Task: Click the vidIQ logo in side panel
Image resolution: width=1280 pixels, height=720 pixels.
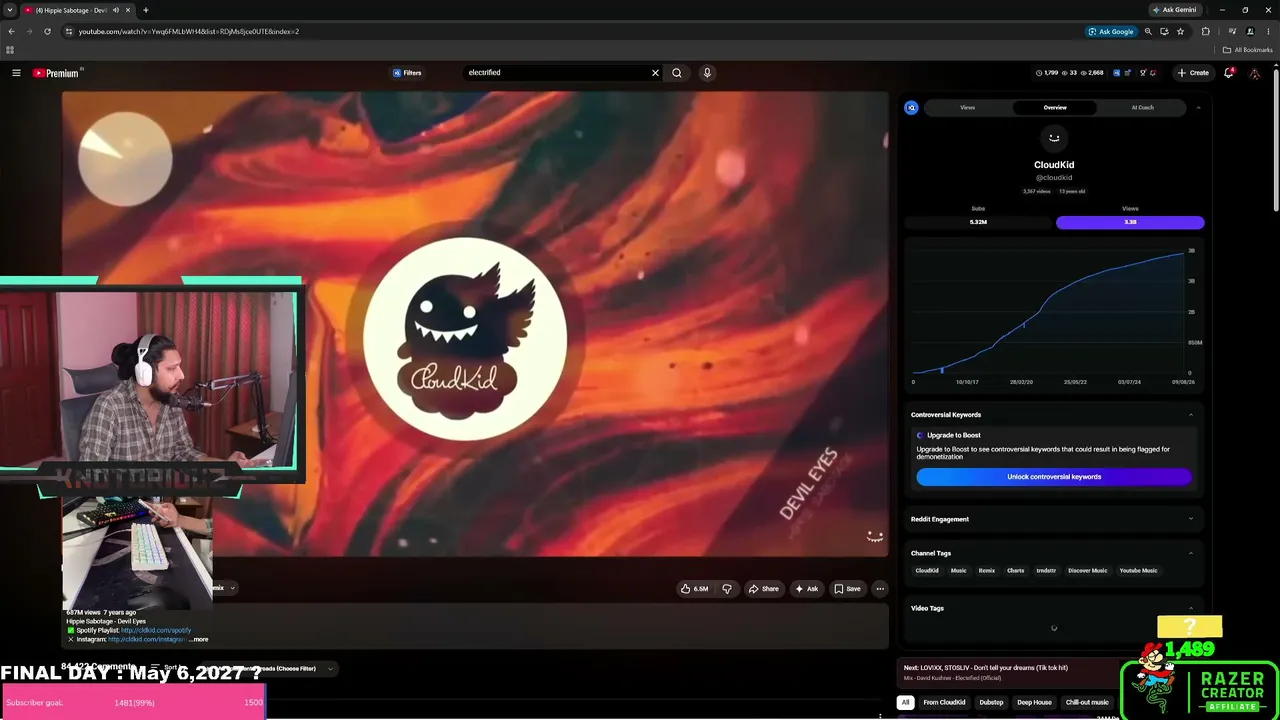Action: (x=911, y=107)
